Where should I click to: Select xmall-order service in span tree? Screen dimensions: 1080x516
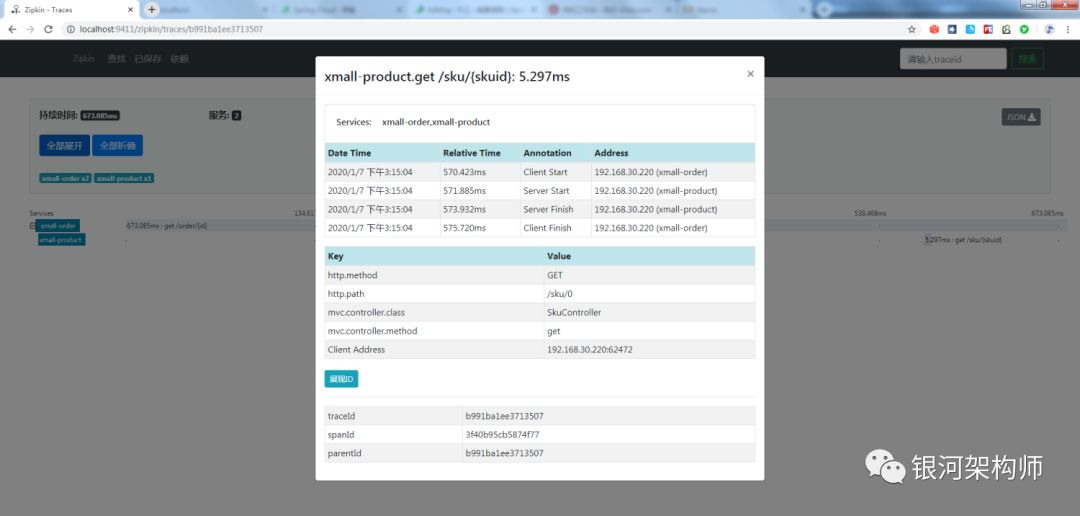coord(58,225)
